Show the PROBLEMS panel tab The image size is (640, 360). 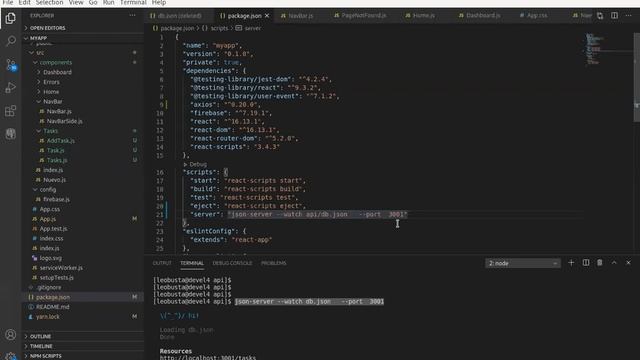click(273, 263)
